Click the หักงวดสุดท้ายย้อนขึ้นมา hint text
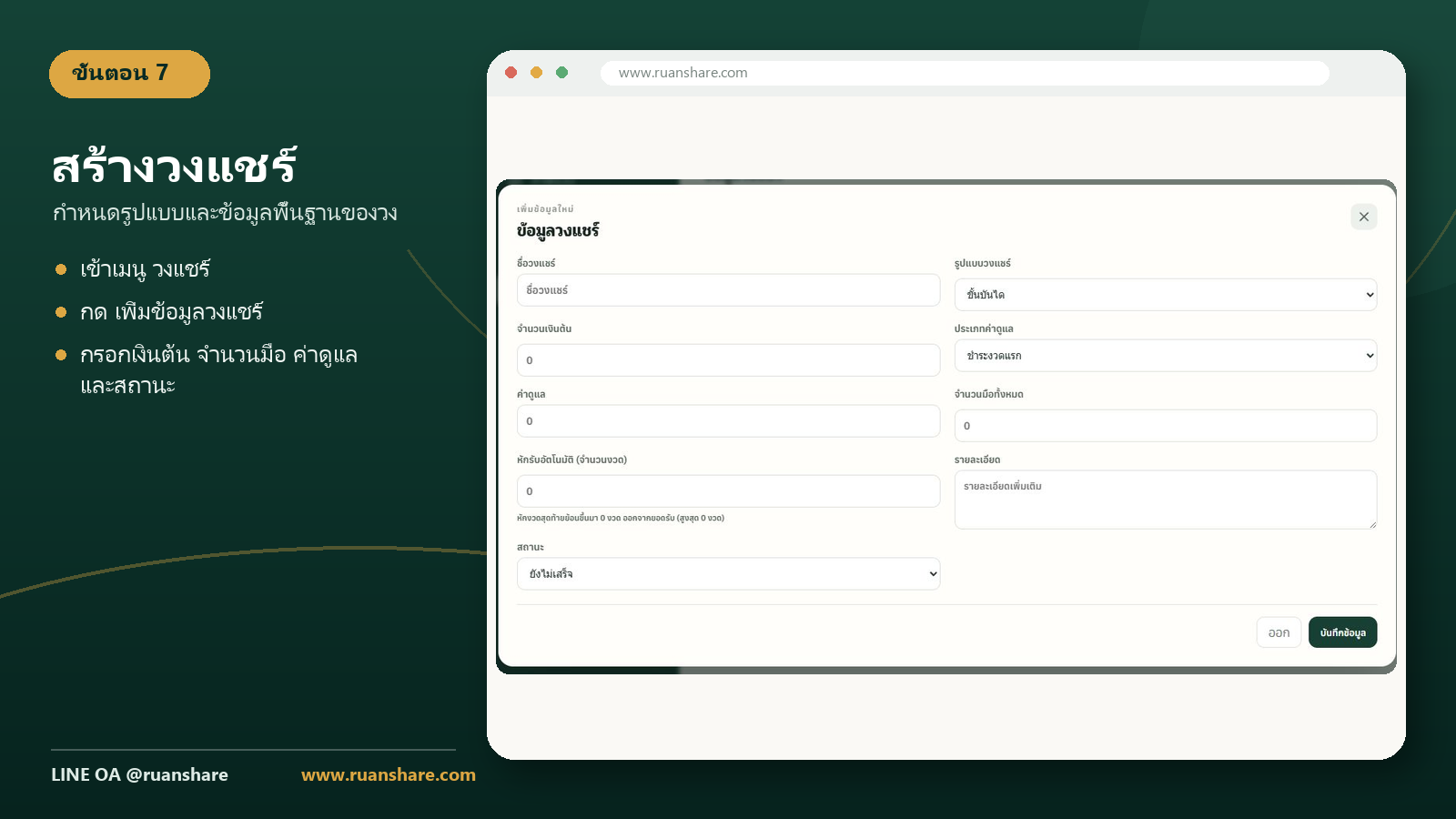The image size is (1456, 819). (x=621, y=518)
